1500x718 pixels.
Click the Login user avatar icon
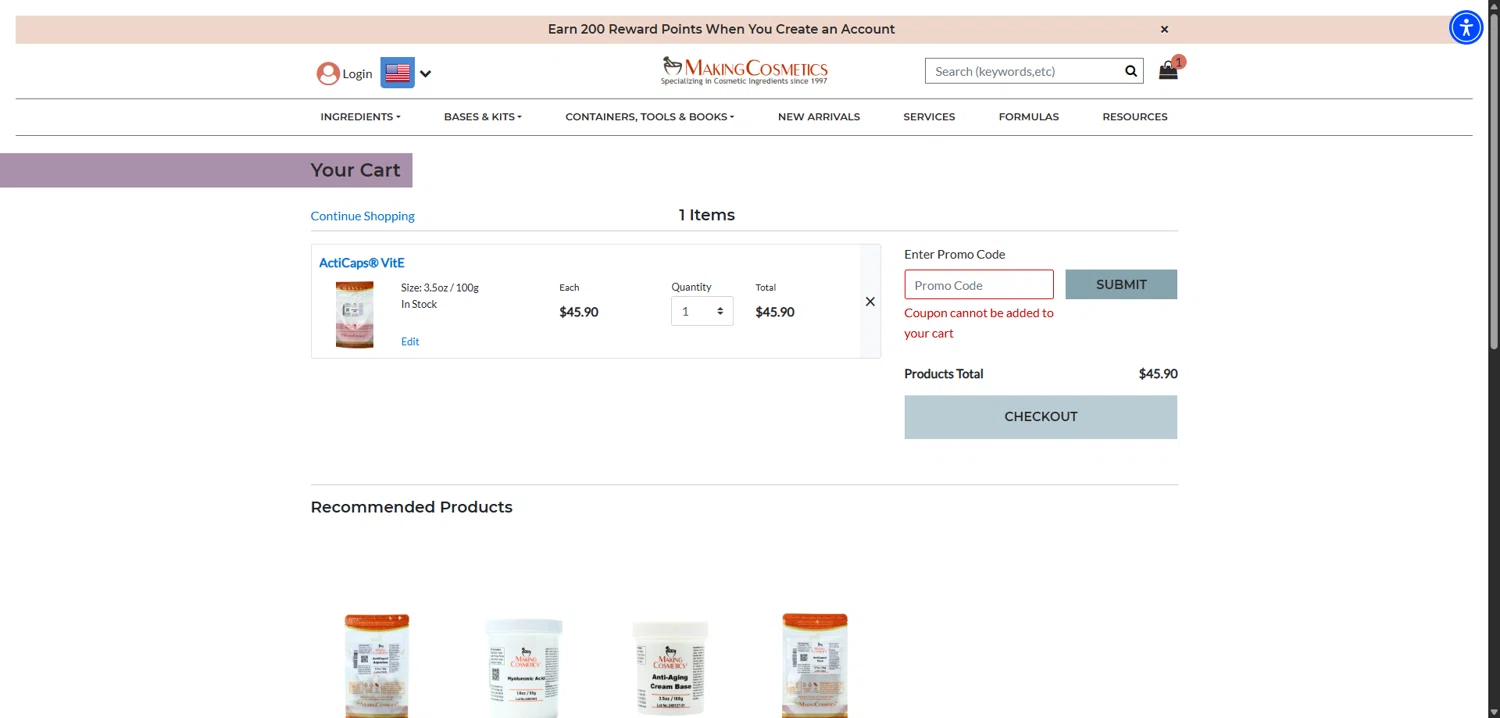click(328, 73)
